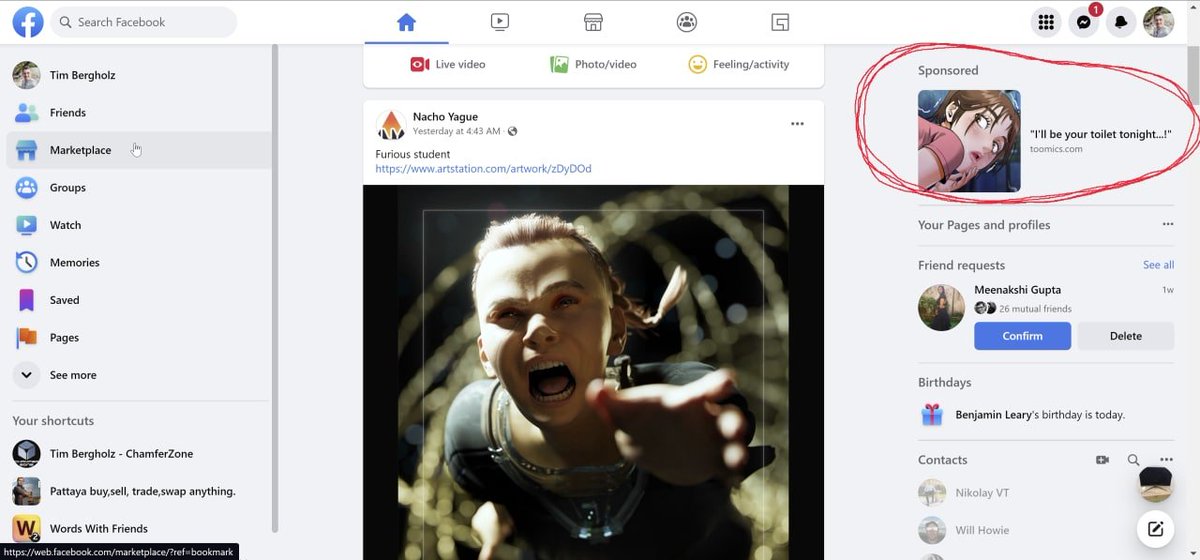The image size is (1200, 560).
Task: Start a new message with compose icon
Action: [1155, 529]
